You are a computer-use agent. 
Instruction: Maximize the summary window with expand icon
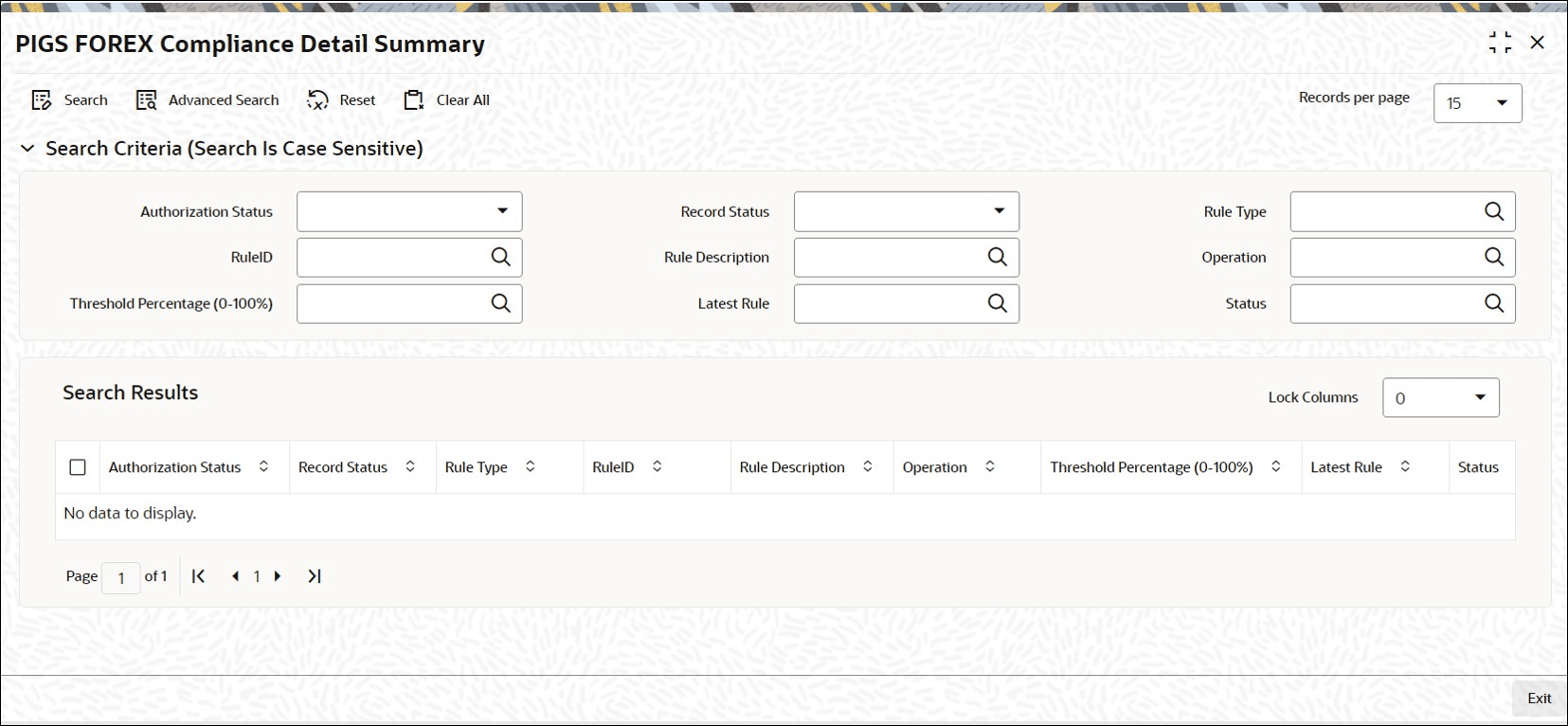point(1500,43)
